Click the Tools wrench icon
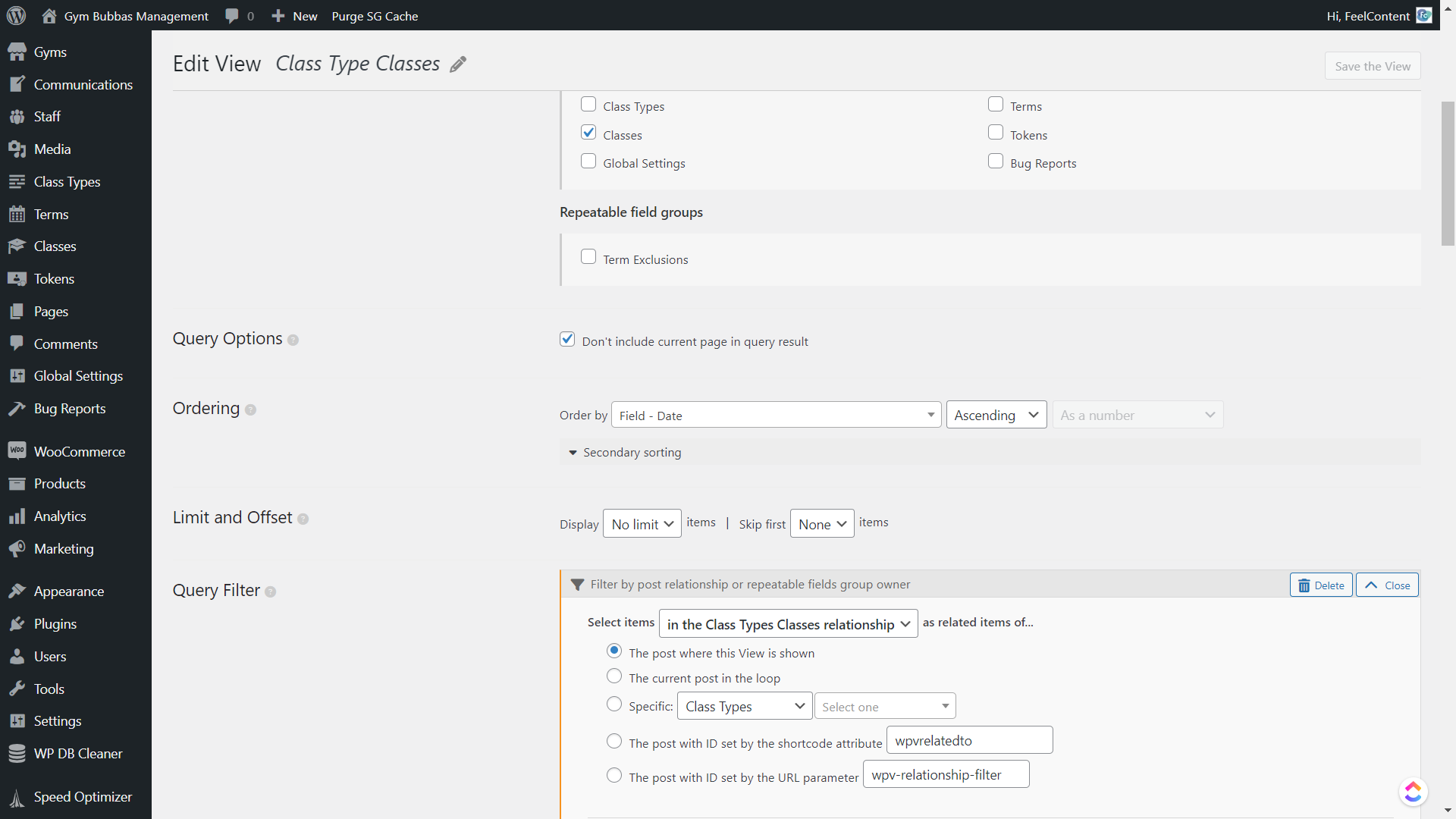1456x819 pixels. 17,689
